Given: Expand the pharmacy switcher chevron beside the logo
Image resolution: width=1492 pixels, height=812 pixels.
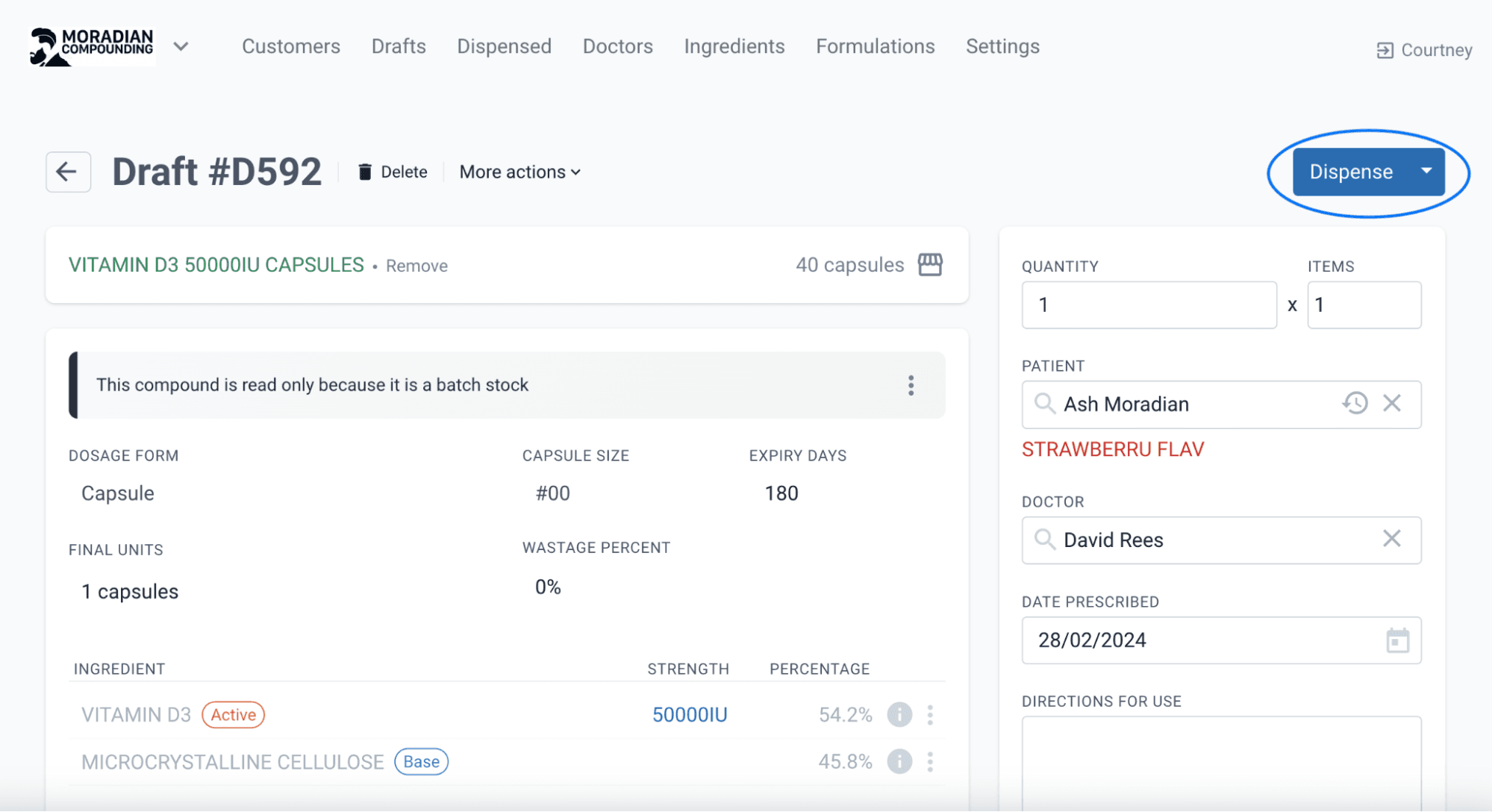Looking at the screenshot, I should pyautogui.click(x=181, y=46).
